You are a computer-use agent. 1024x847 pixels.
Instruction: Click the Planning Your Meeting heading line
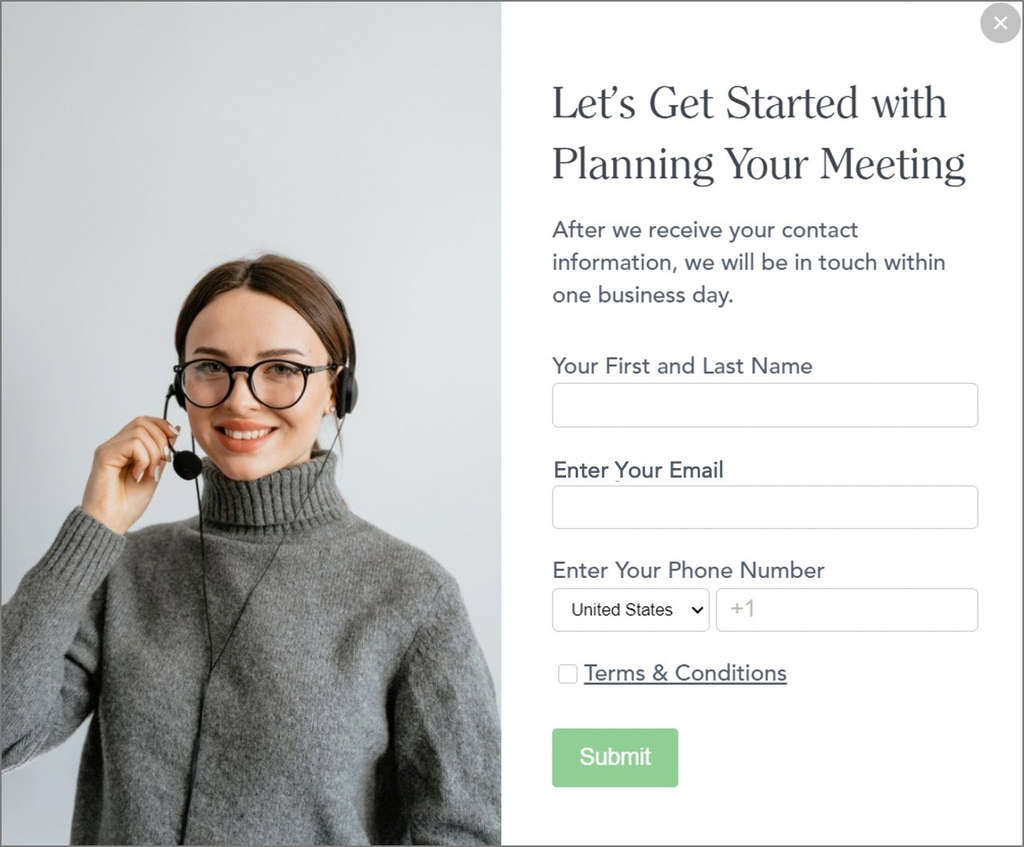[x=759, y=164]
